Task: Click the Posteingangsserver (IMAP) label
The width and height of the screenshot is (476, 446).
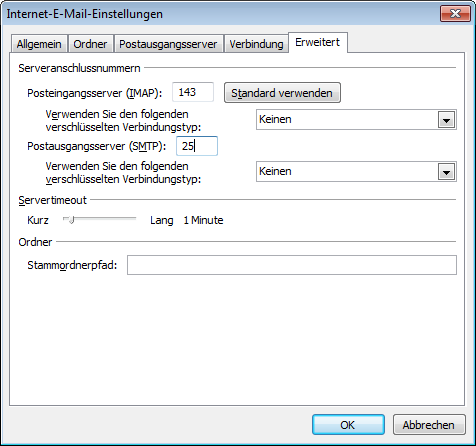Action: pos(95,93)
